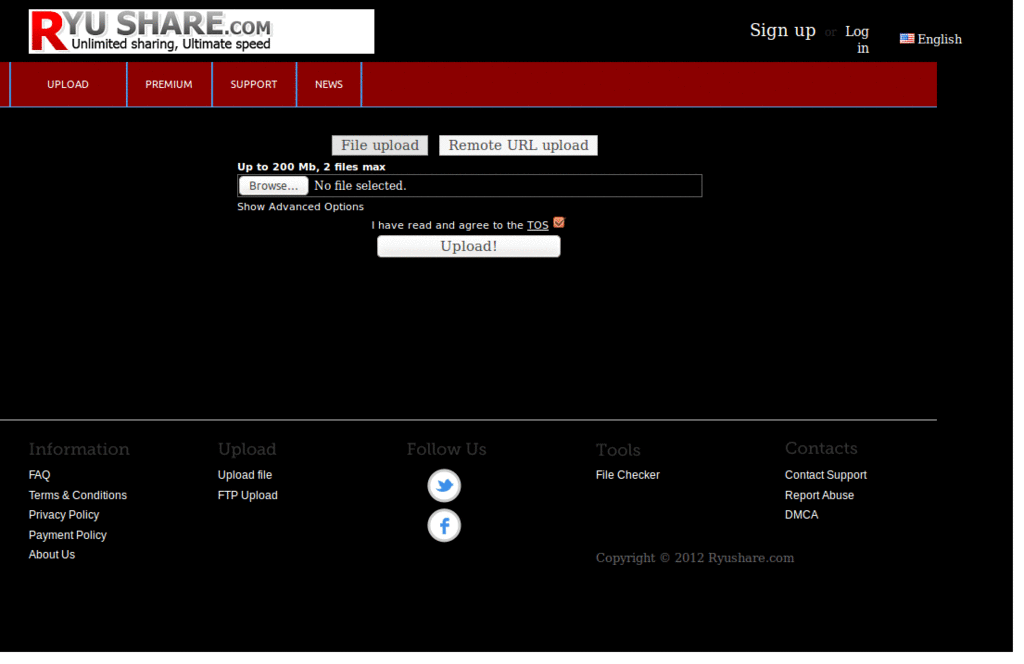This screenshot has width=1024, height=664.
Task: Click the Browse... file button
Action: [x=273, y=186]
